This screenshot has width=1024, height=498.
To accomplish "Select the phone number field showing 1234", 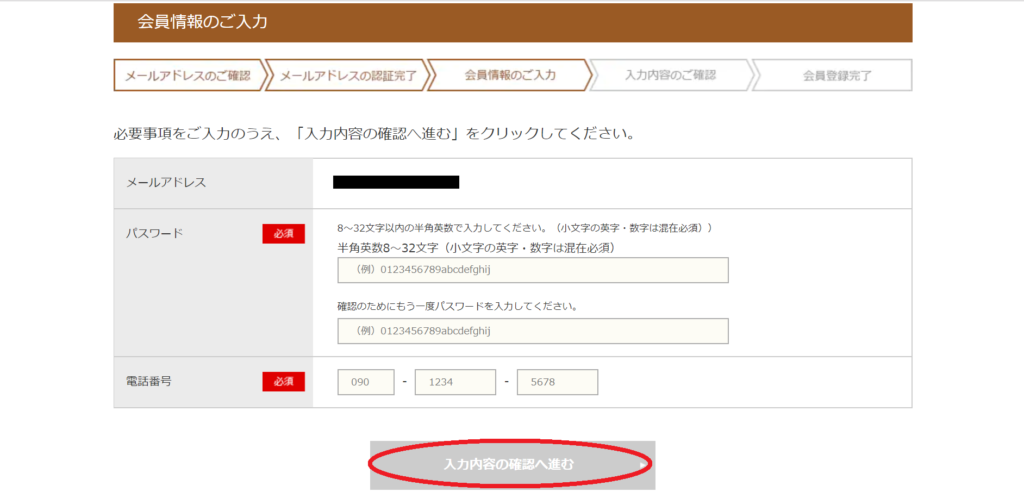I will coord(455,382).
